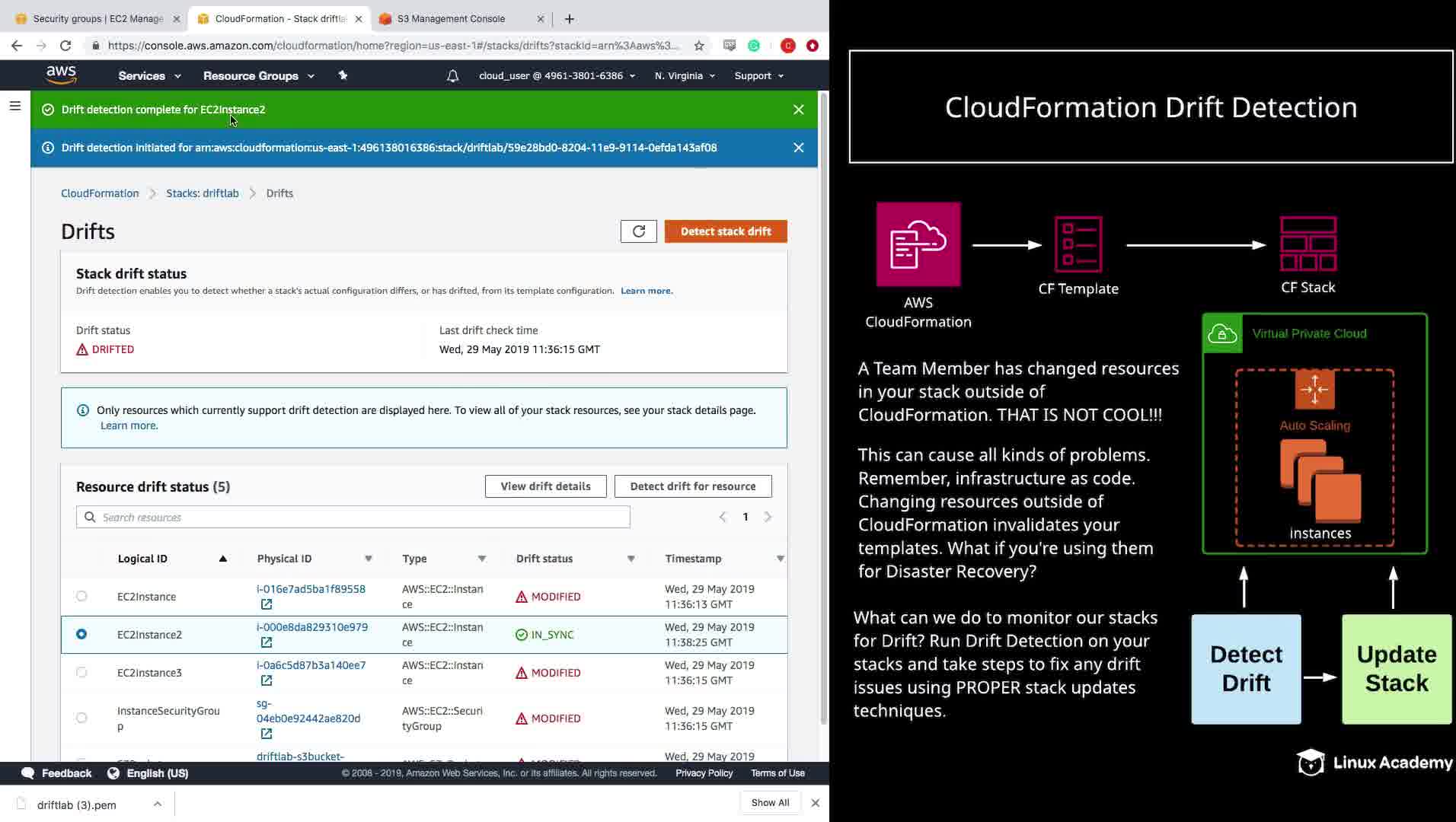Select the EC2Instance3 radio button
This screenshot has width=1456, height=822.
(x=81, y=673)
